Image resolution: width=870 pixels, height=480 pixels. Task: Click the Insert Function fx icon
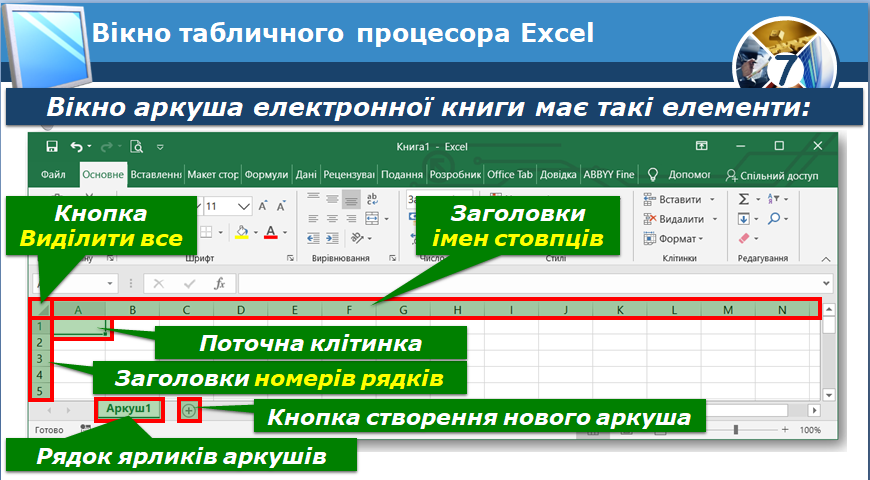(x=220, y=284)
